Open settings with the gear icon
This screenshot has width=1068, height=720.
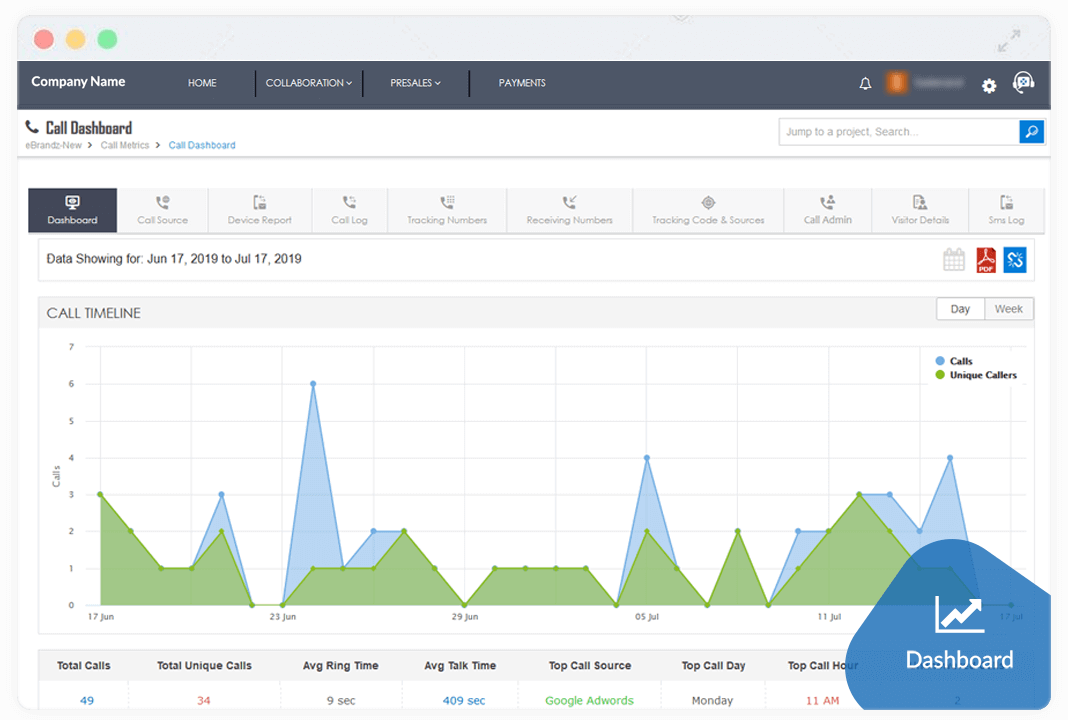click(x=989, y=86)
